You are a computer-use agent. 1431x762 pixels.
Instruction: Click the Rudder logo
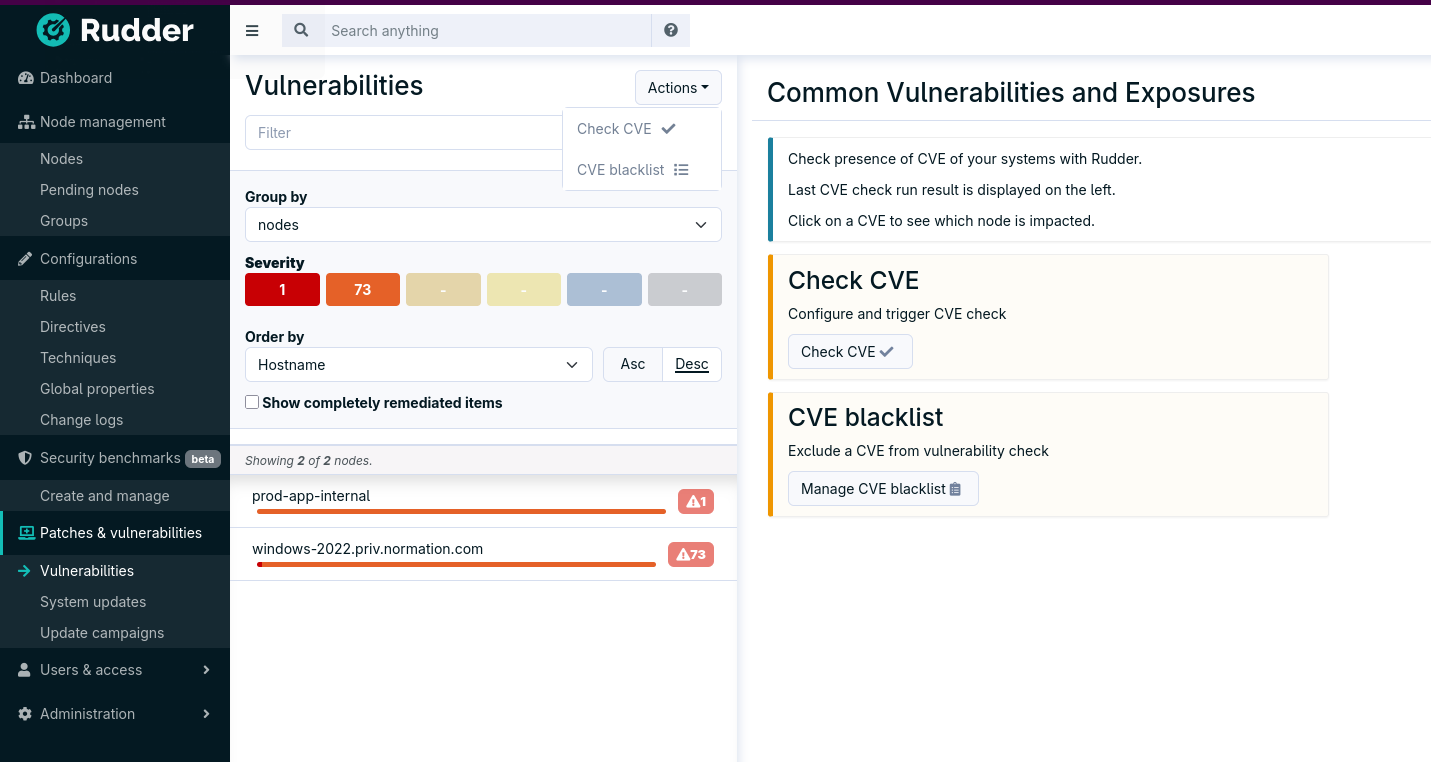(x=115, y=30)
